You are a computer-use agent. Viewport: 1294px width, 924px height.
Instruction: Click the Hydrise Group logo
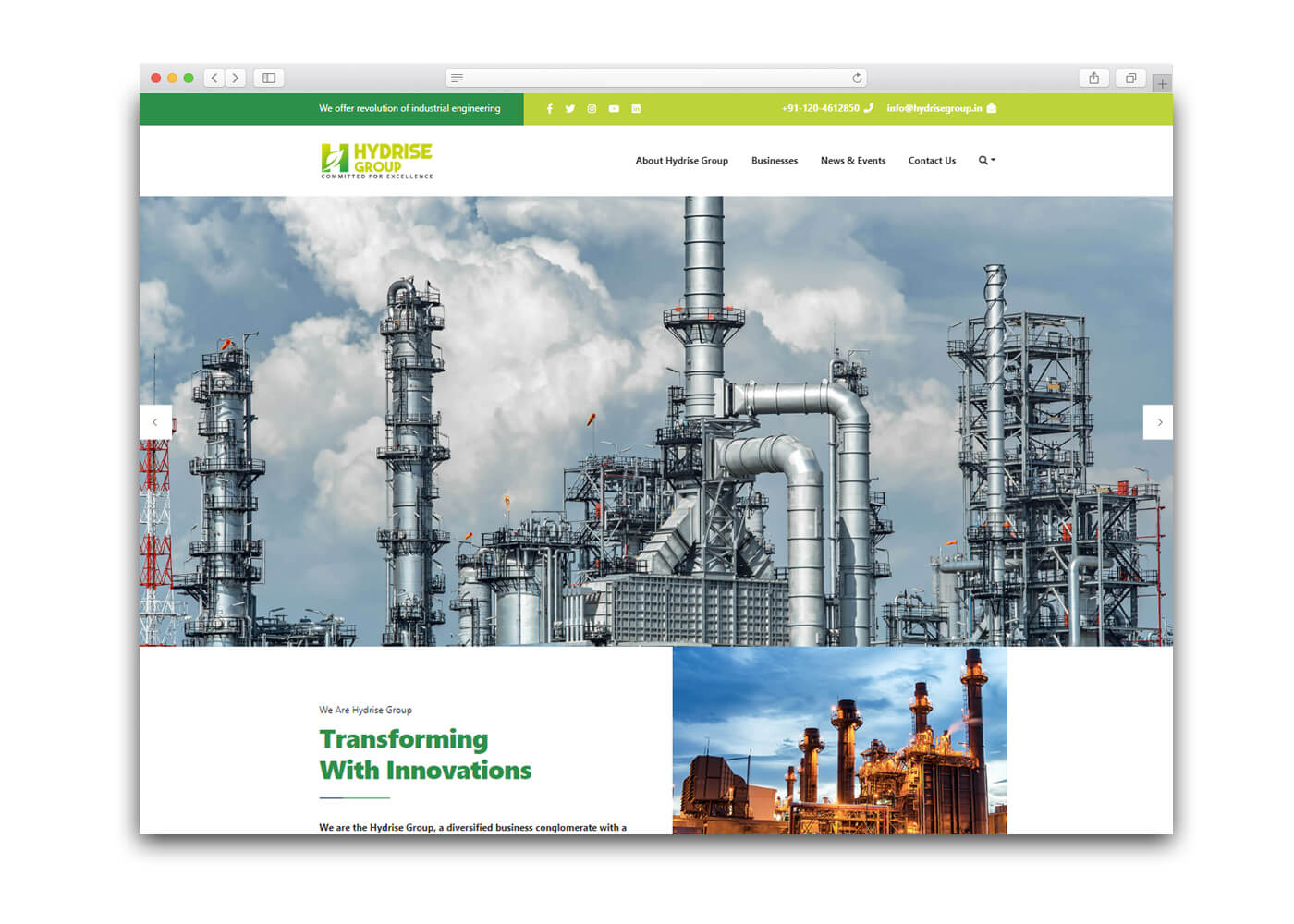tap(377, 161)
